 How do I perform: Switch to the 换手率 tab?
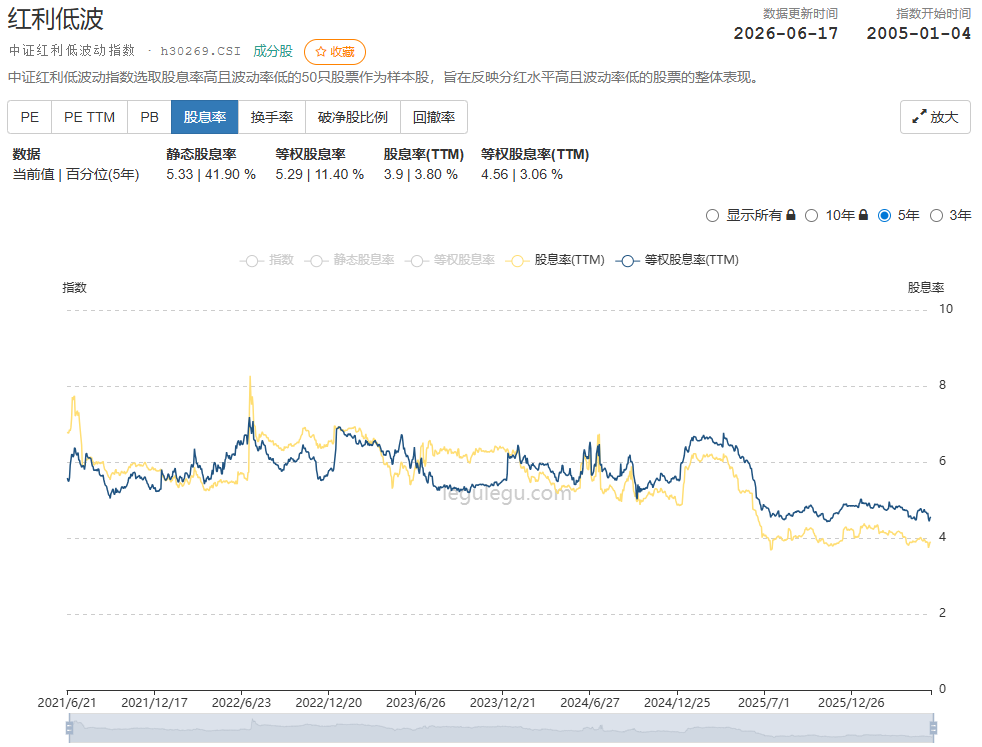(x=272, y=117)
